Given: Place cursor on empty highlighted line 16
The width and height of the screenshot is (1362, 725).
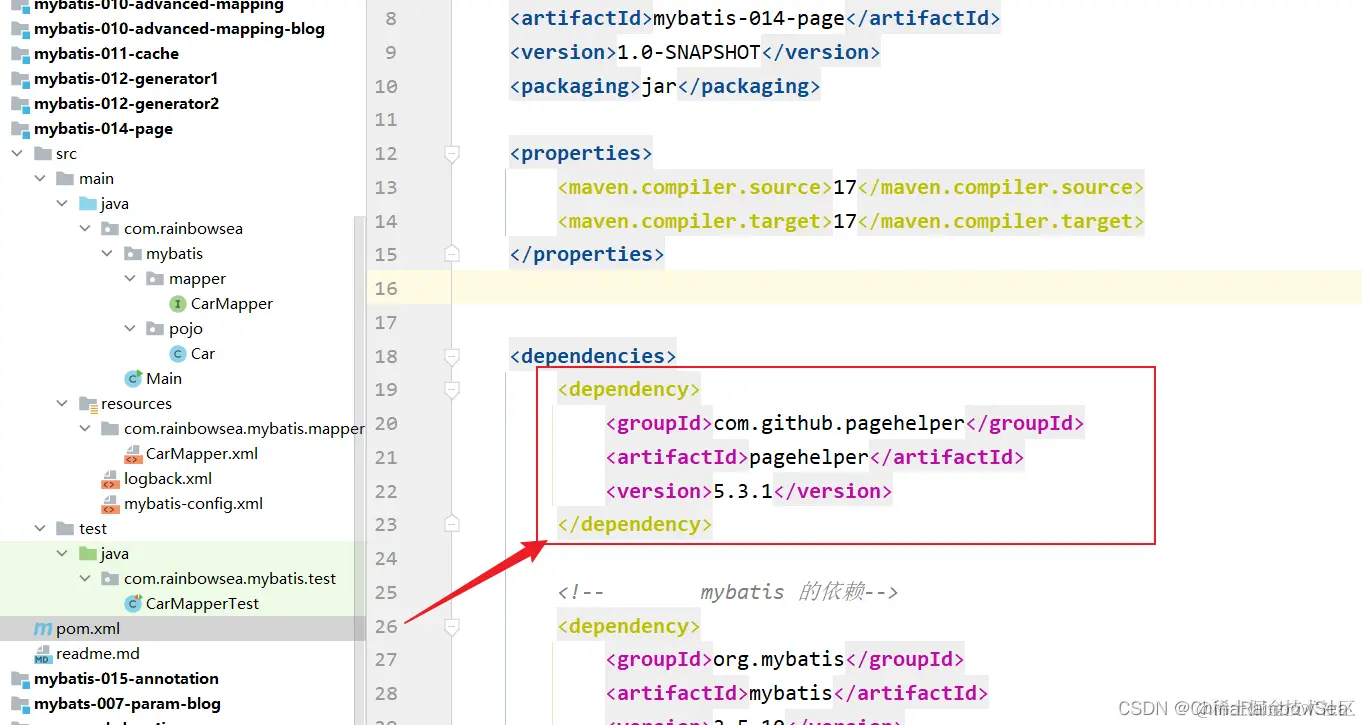Looking at the screenshot, I should coord(906,289).
